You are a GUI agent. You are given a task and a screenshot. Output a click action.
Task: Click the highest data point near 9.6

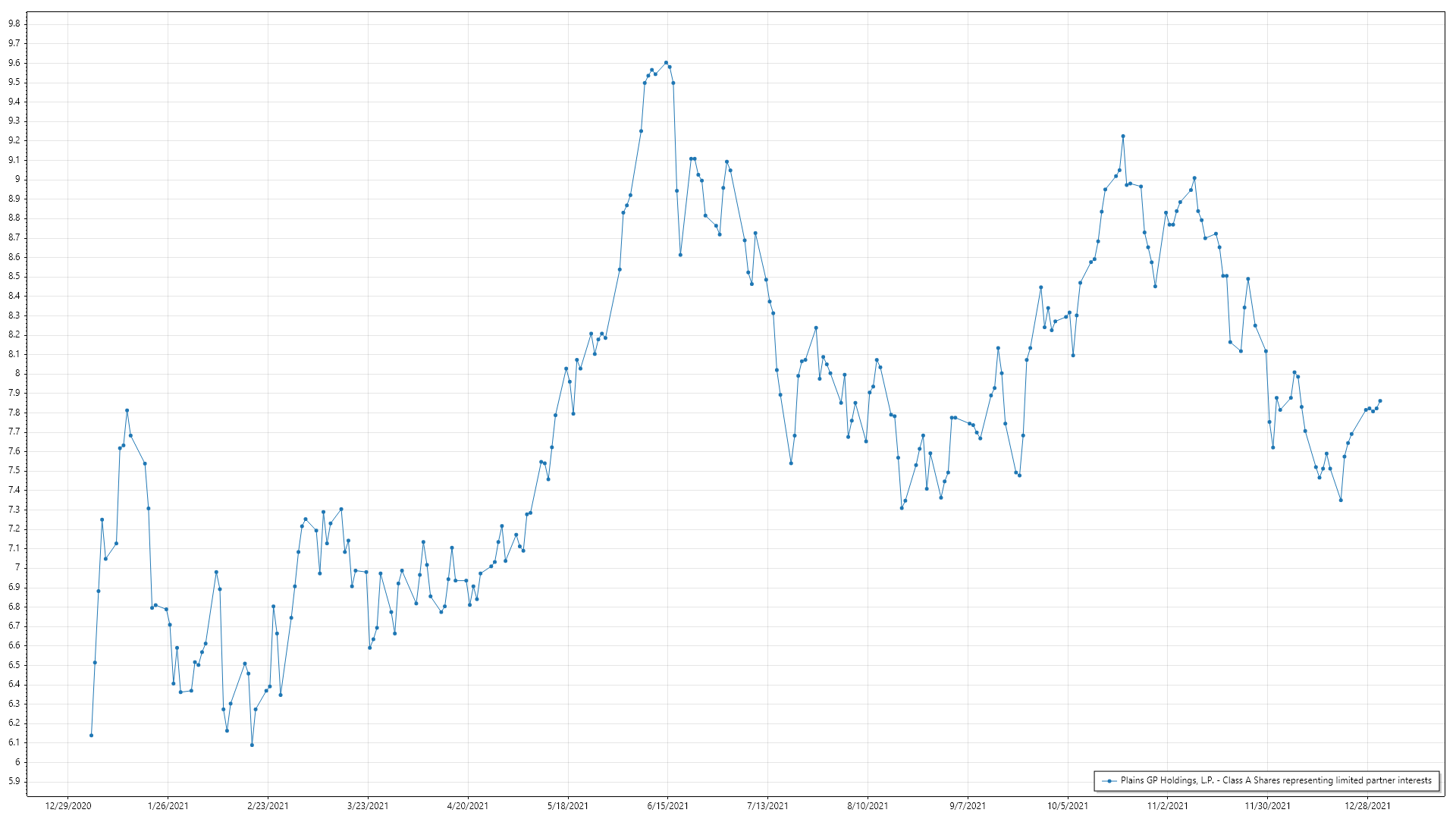tap(666, 63)
